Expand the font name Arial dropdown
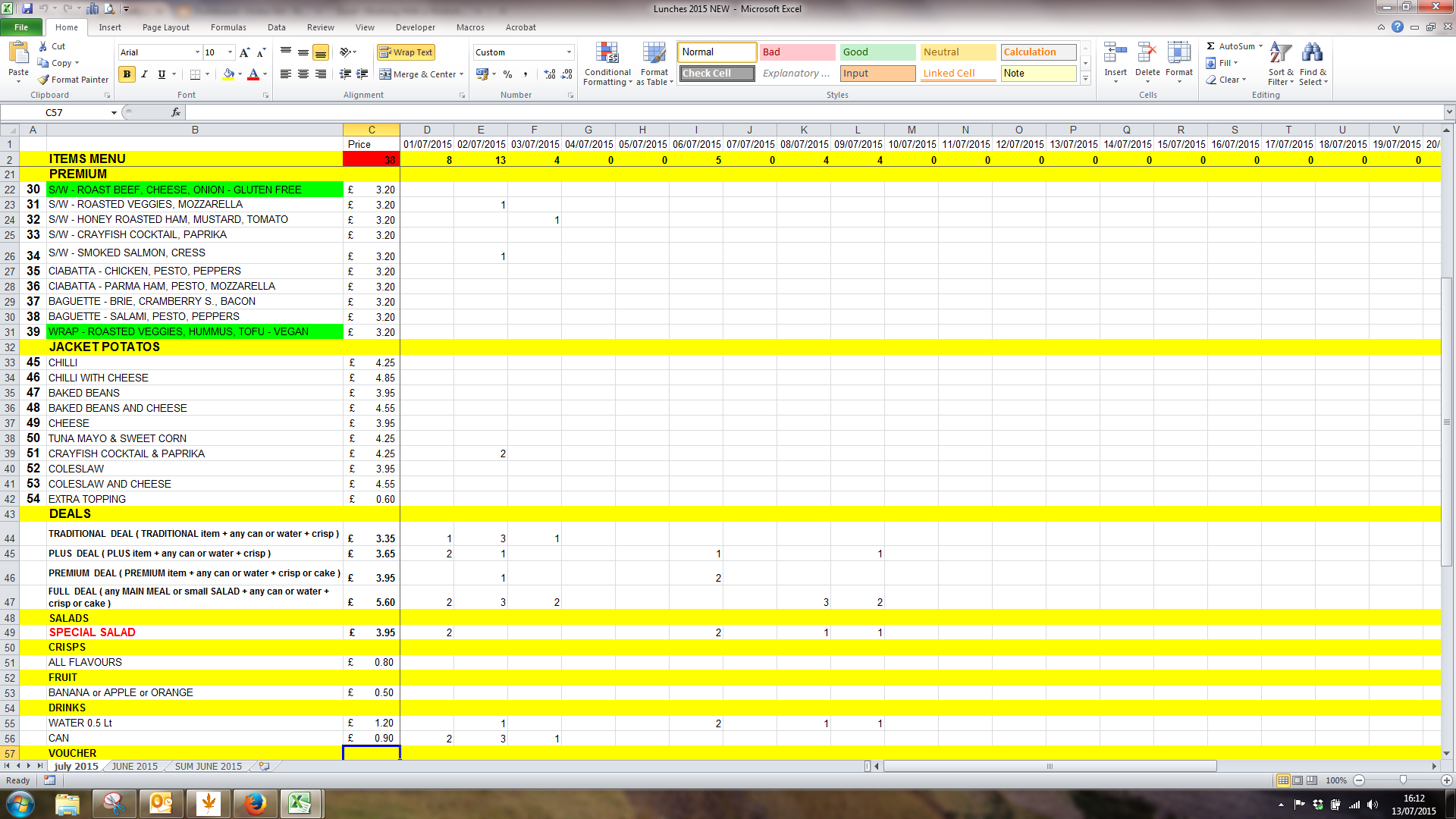Viewport: 1456px width, 819px height. pyautogui.click(x=197, y=52)
